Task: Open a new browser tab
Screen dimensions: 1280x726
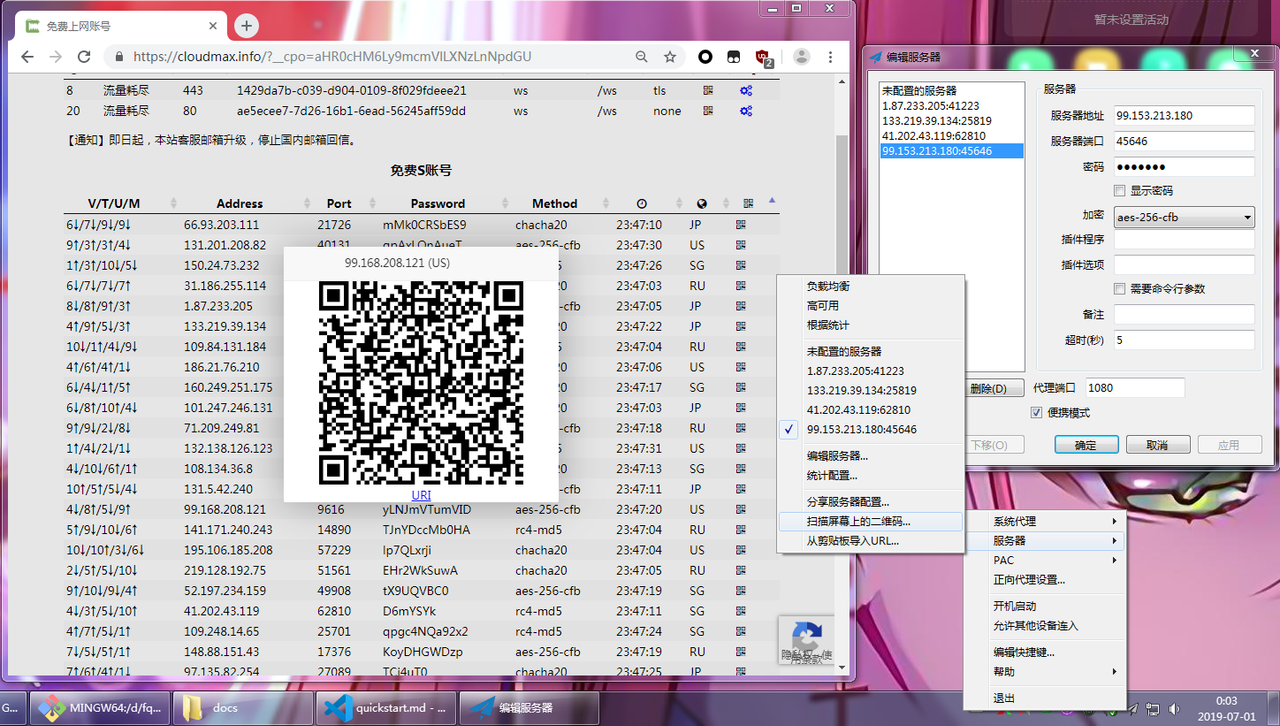Action: 246,25
